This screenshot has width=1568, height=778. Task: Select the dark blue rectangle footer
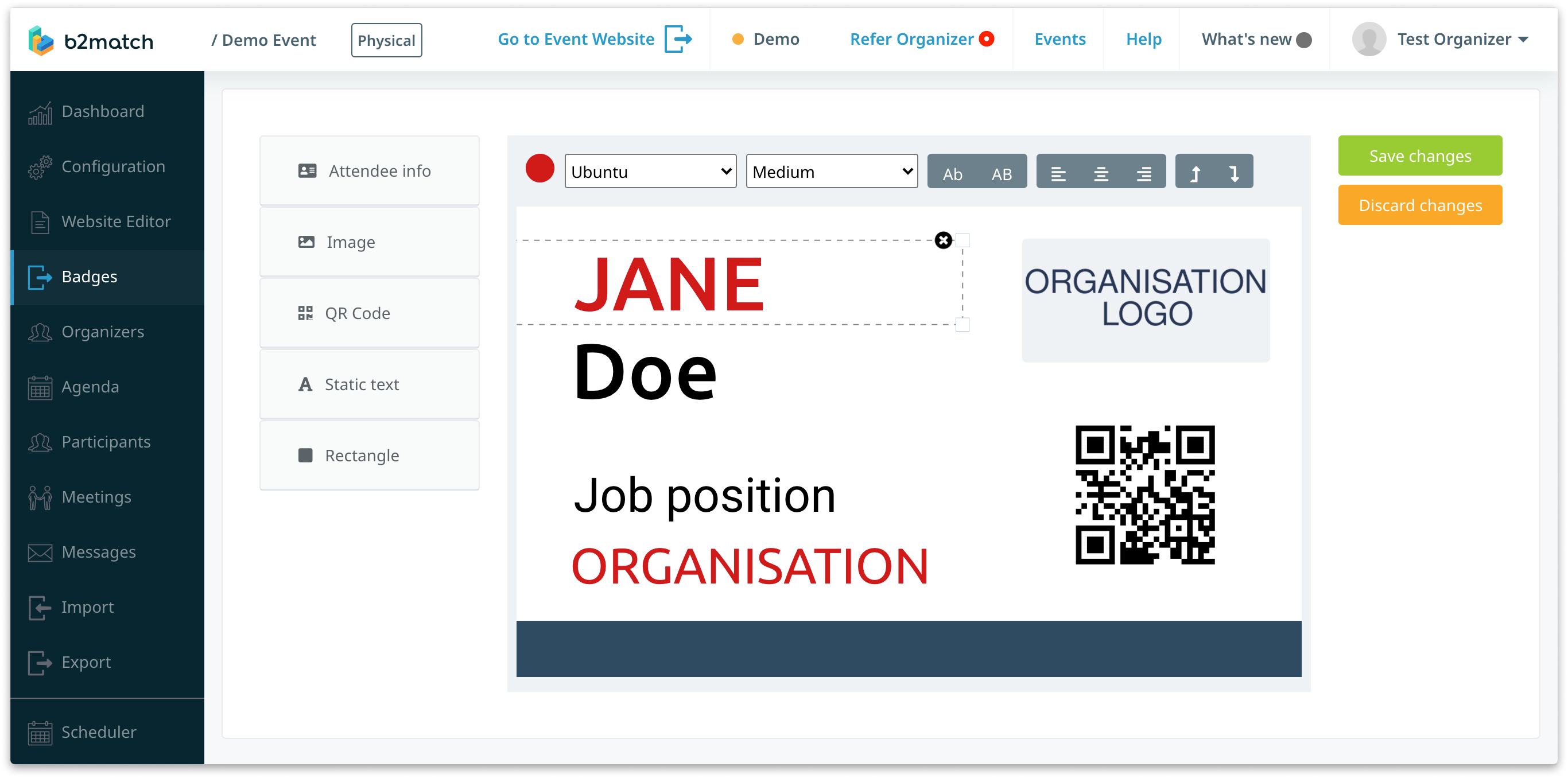pyautogui.click(x=909, y=649)
